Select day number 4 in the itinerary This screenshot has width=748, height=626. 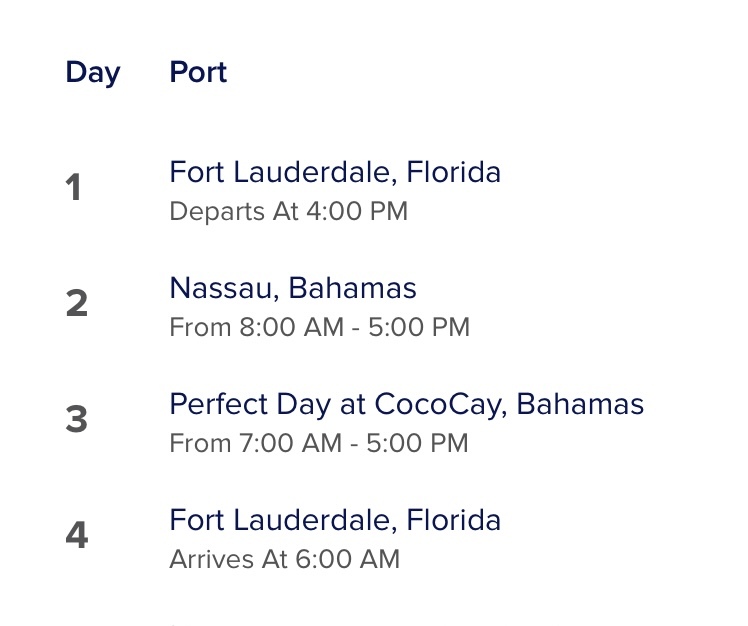point(77,536)
